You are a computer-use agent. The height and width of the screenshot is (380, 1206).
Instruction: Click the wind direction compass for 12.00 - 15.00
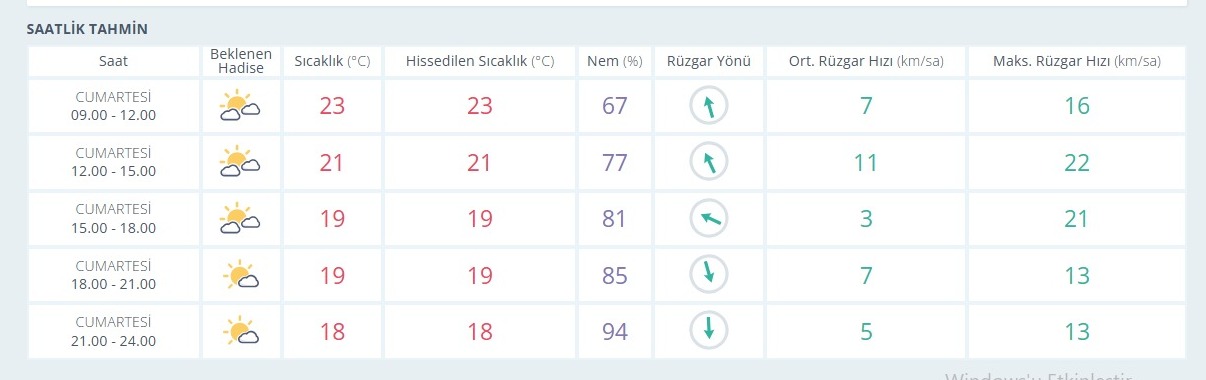pos(708,162)
